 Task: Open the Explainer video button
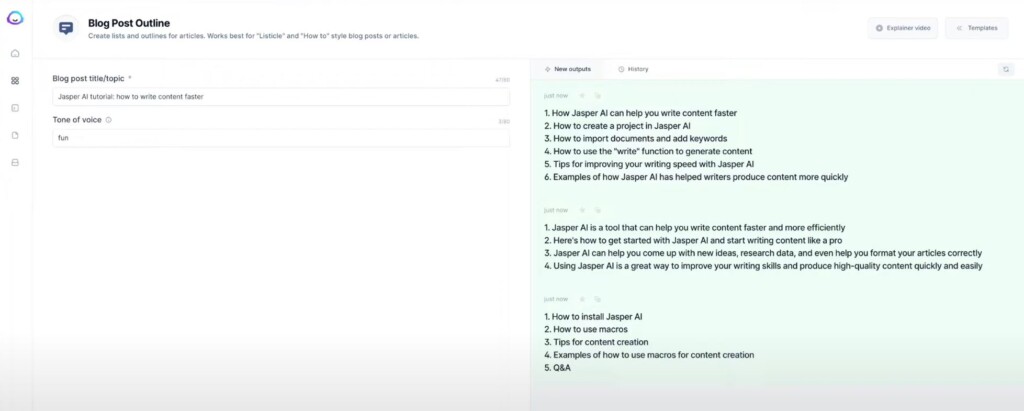pos(902,28)
